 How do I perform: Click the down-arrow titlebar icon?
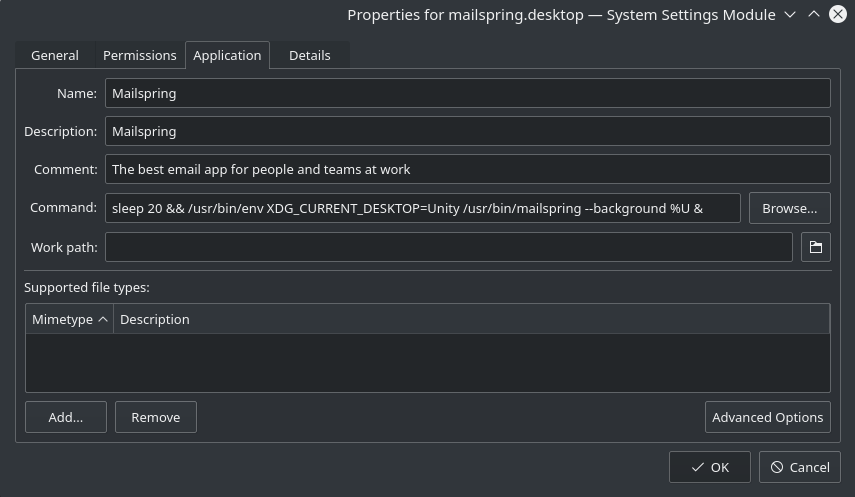(x=790, y=14)
